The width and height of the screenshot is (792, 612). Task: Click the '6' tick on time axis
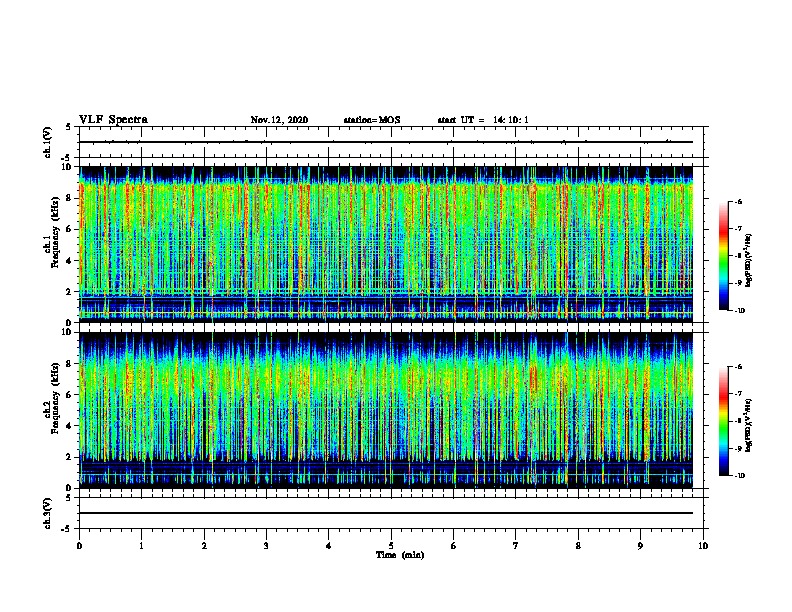pyautogui.click(x=454, y=545)
